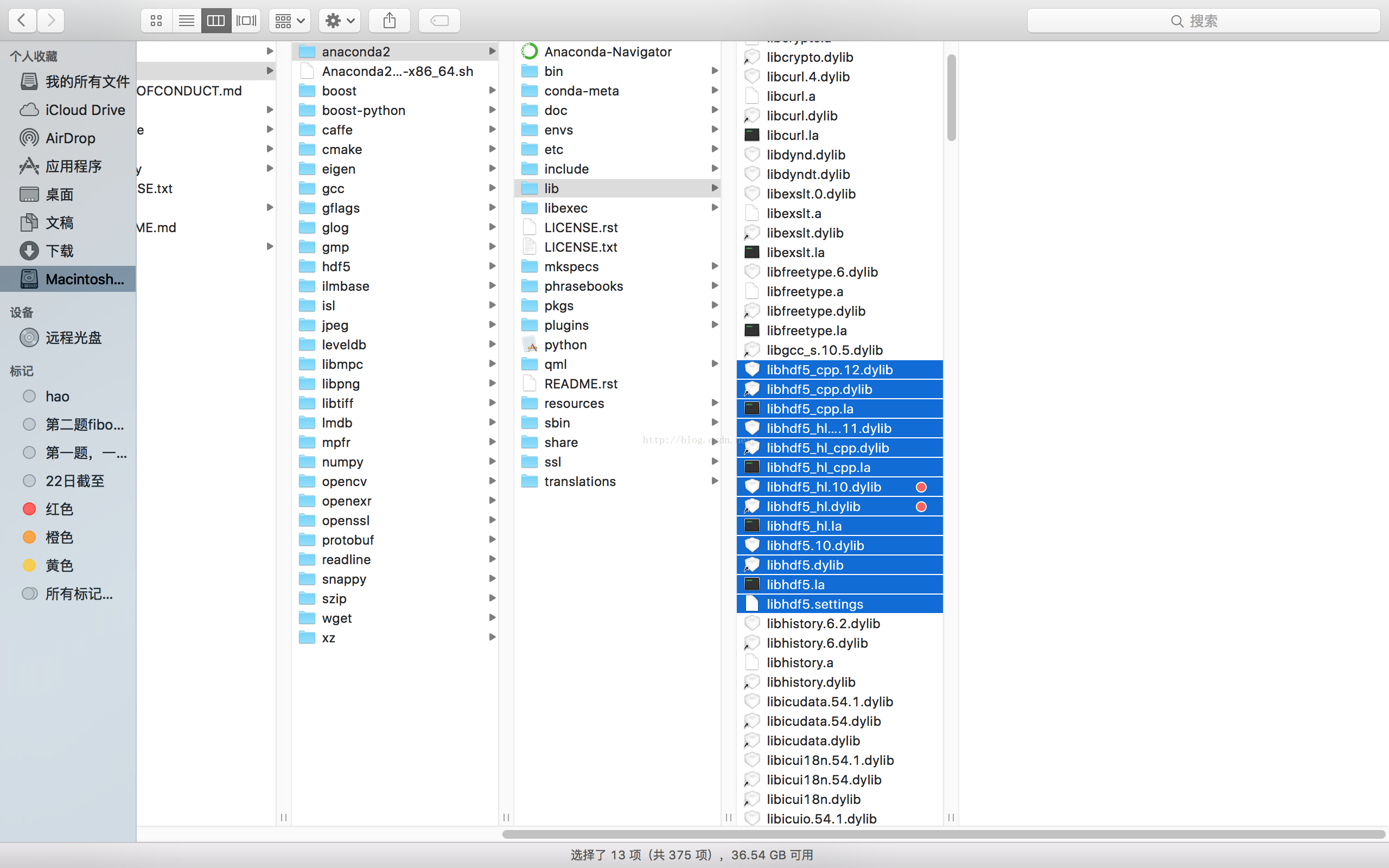The image size is (1389, 868).
Task: Select libhdf5_hl.la file
Action: point(840,526)
